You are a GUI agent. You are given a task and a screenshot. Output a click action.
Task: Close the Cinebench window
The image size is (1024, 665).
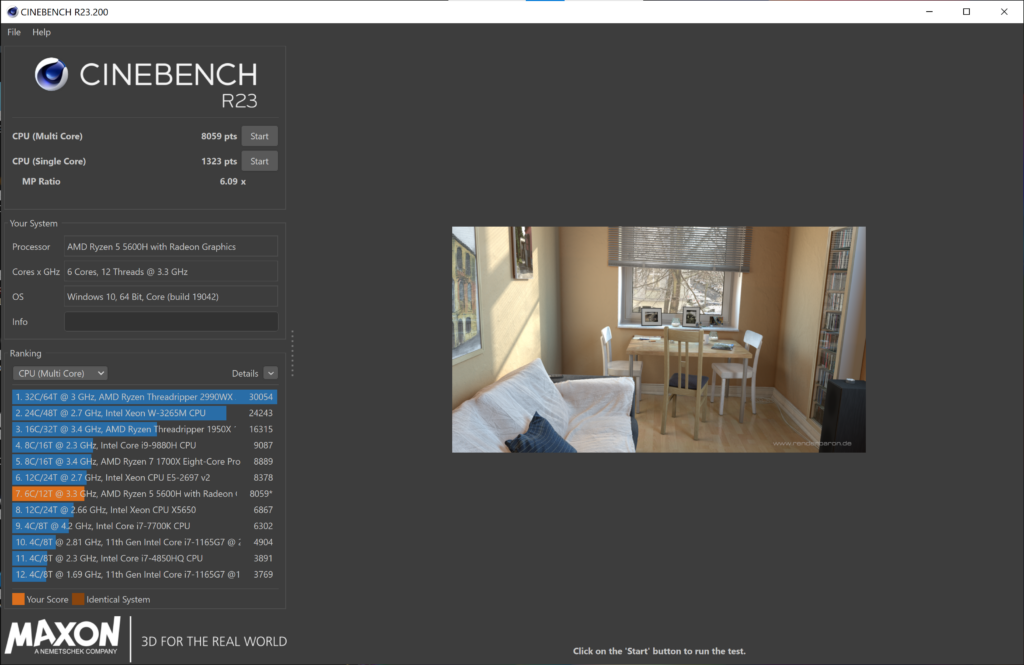coord(1004,12)
